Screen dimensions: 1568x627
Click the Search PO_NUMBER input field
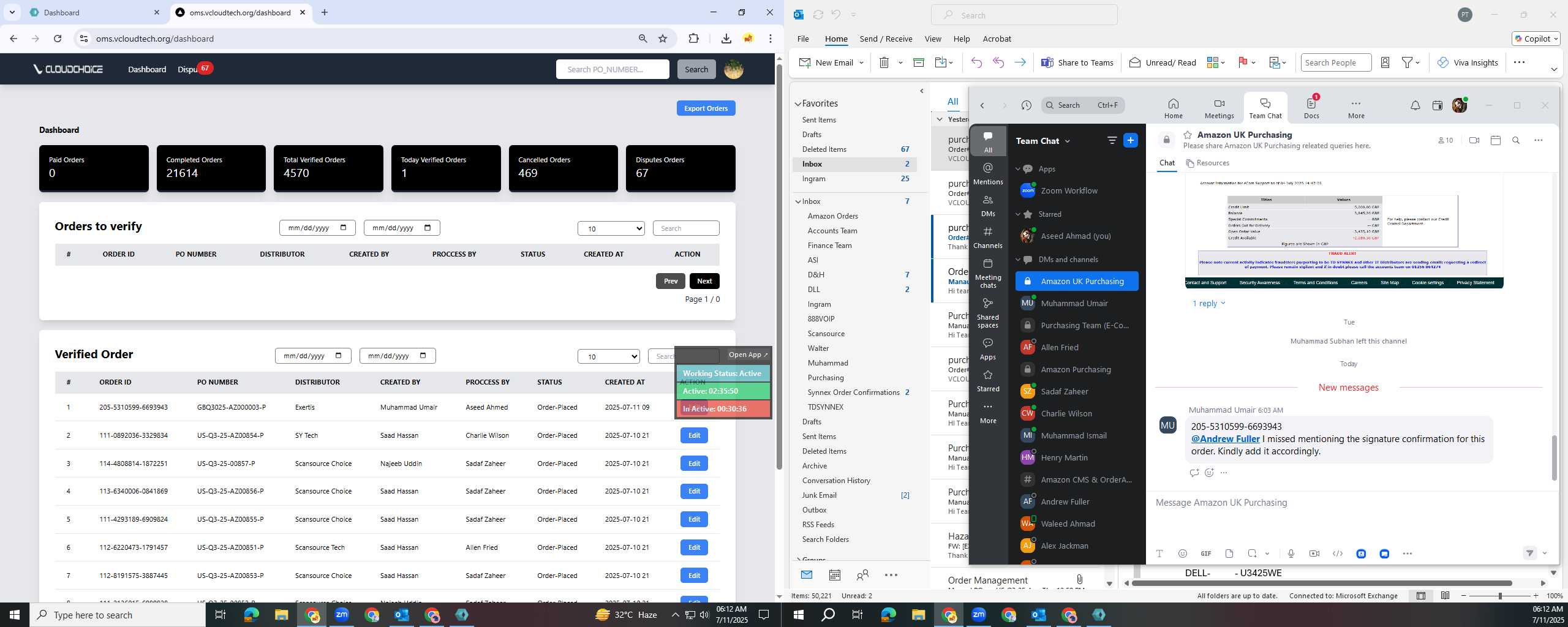tap(612, 69)
